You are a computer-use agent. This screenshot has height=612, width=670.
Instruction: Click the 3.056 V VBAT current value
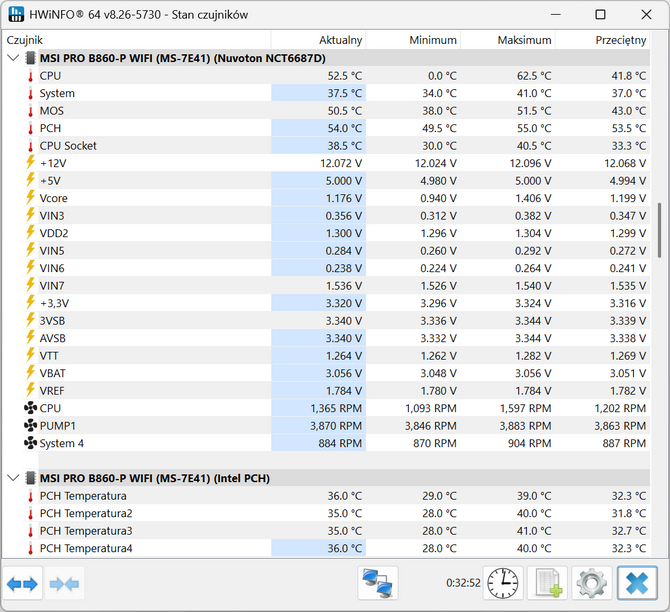[344, 374]
